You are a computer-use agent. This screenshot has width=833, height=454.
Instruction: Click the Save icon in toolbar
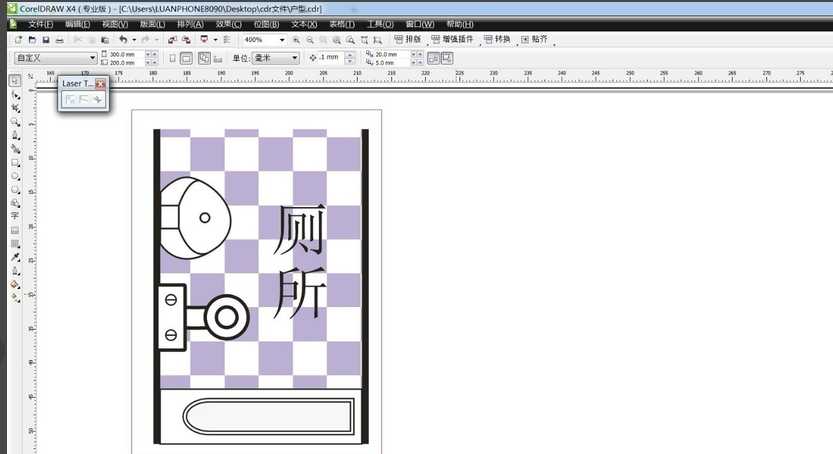pyautogui.click(x=46, y=40)
